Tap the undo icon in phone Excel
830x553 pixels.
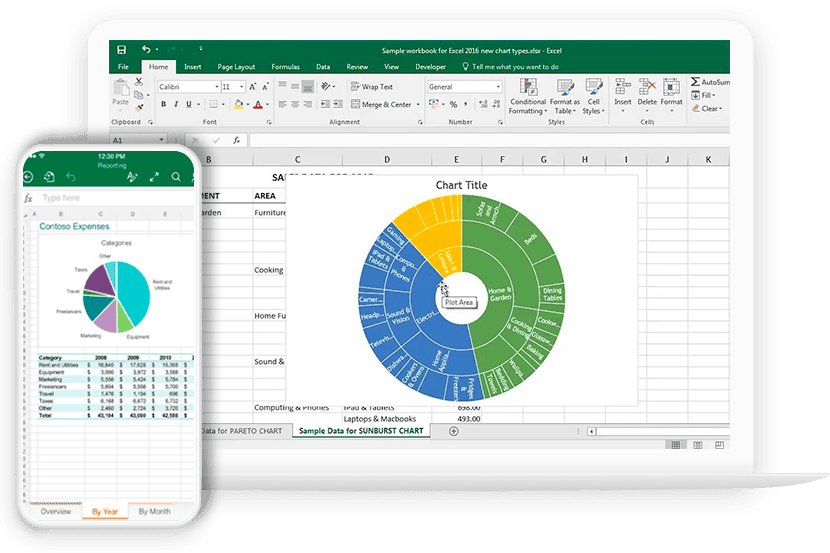pyautogui.click(x=70, y=177)
